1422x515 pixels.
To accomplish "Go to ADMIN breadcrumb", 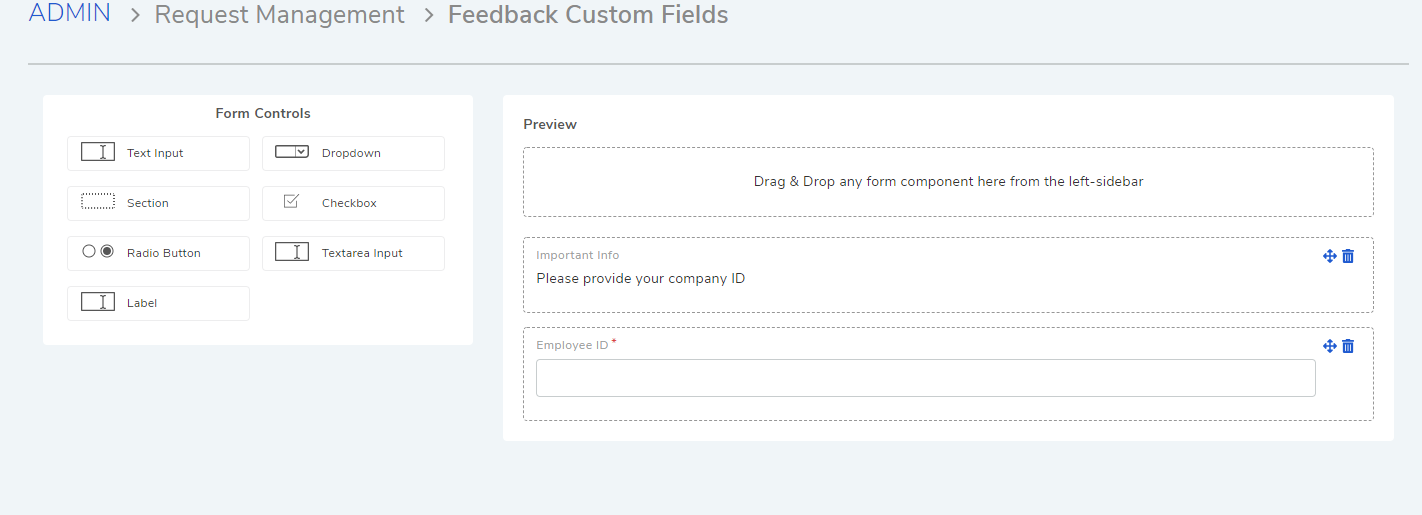I will (70, 14).
